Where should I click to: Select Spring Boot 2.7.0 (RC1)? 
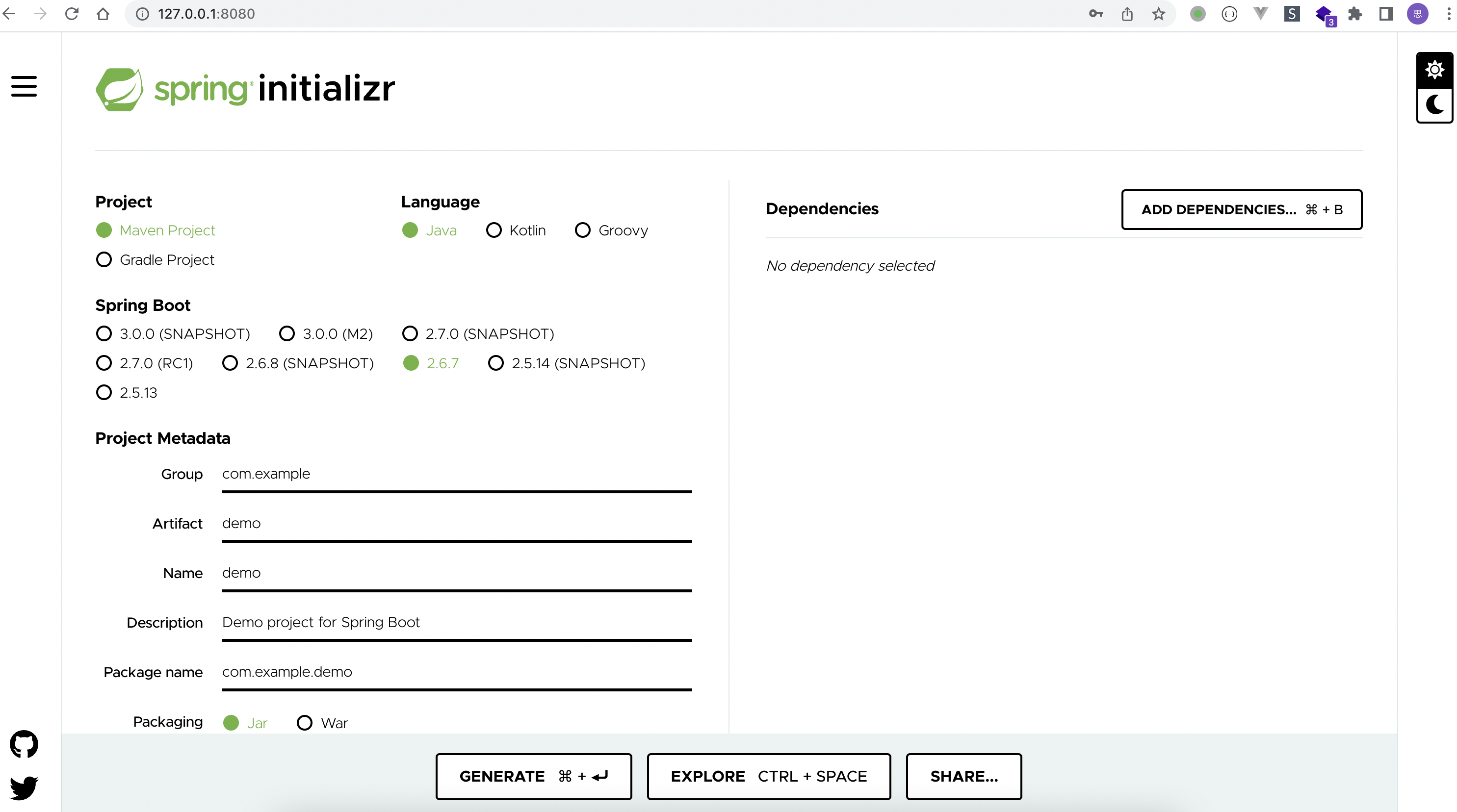144,363
